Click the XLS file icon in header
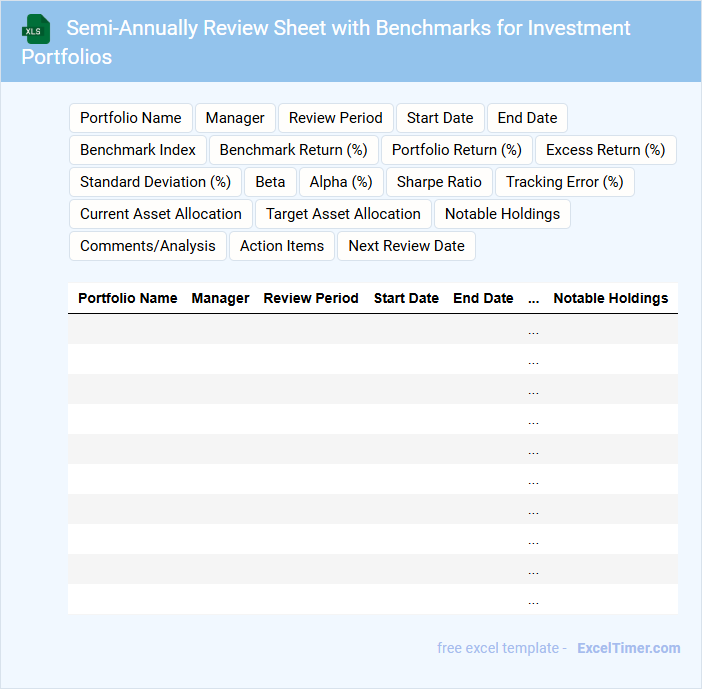 point(37,29)
